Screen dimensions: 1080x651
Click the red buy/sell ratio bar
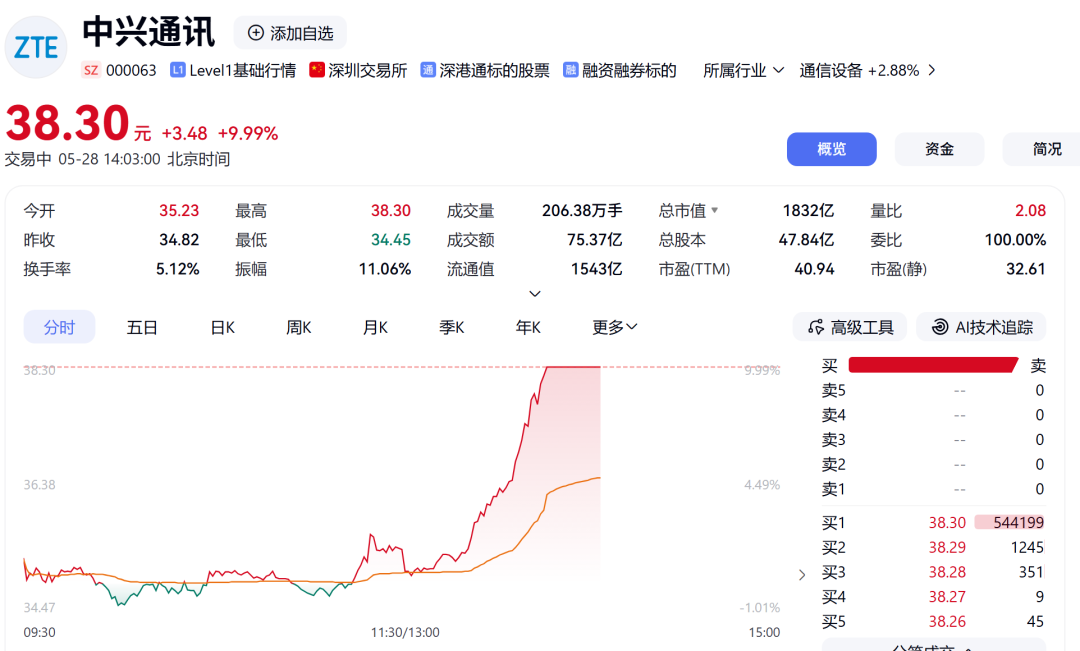point(933,365)
